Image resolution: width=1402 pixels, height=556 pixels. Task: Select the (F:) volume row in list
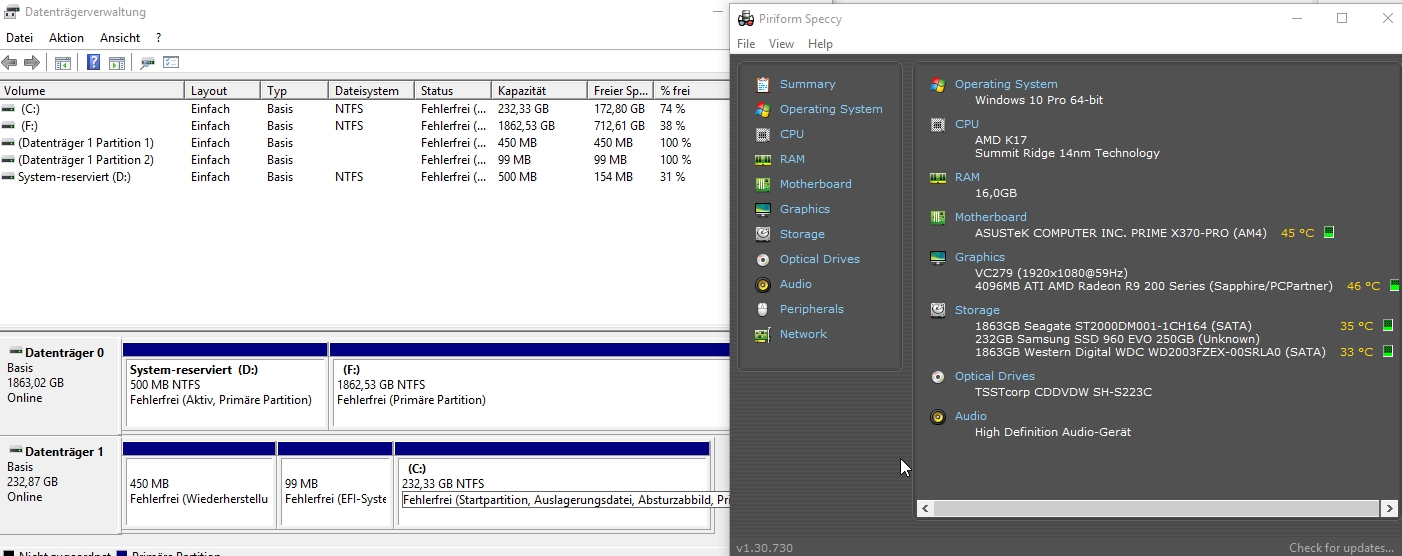click(x=364, y=126)
